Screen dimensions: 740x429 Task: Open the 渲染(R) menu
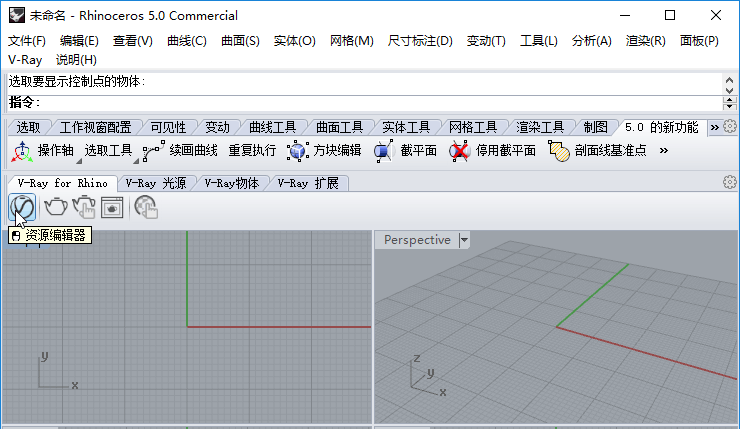click(646, 41)
